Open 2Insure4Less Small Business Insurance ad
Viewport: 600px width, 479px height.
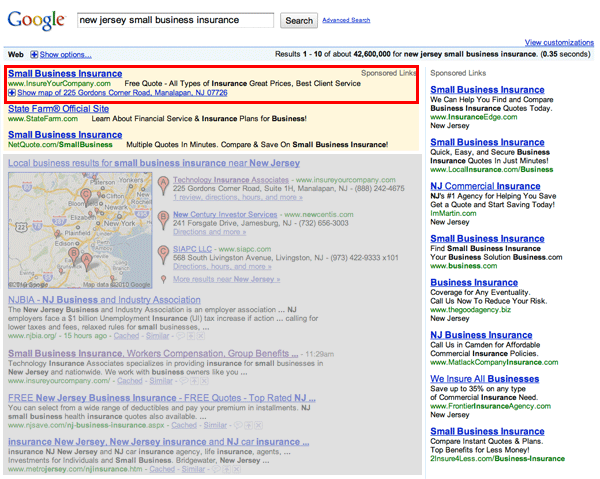[x=487, y=431]
